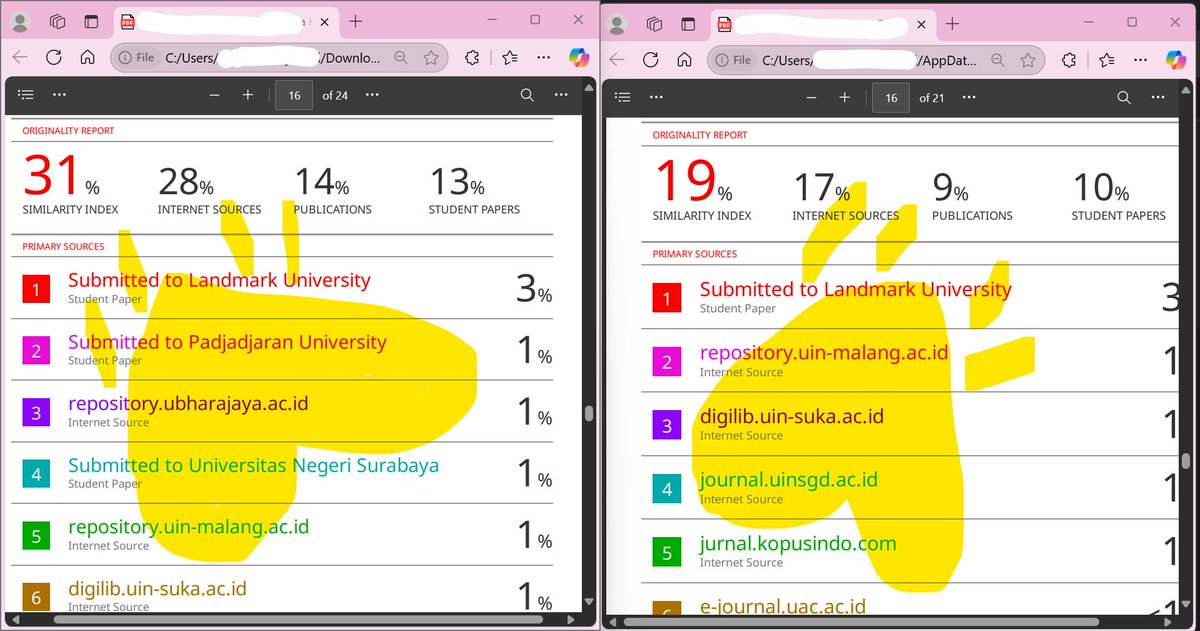Open workspaces icon in right browser window

(655, 22)
